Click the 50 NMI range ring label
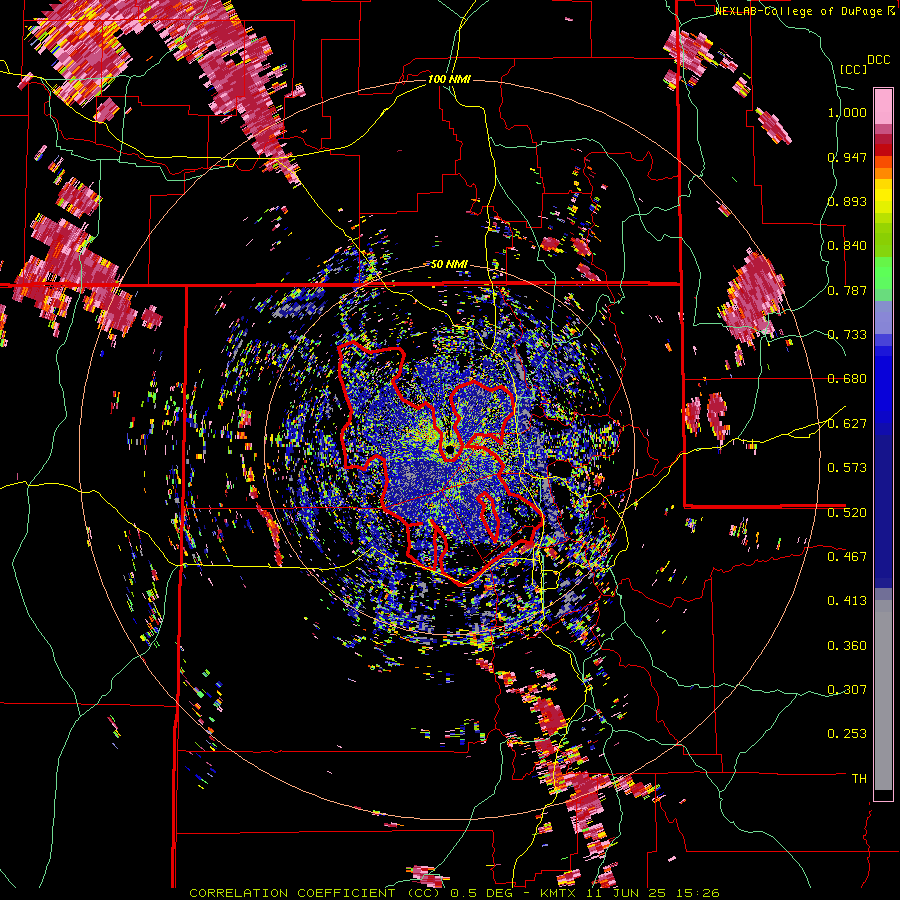 (x=449, y=264)
